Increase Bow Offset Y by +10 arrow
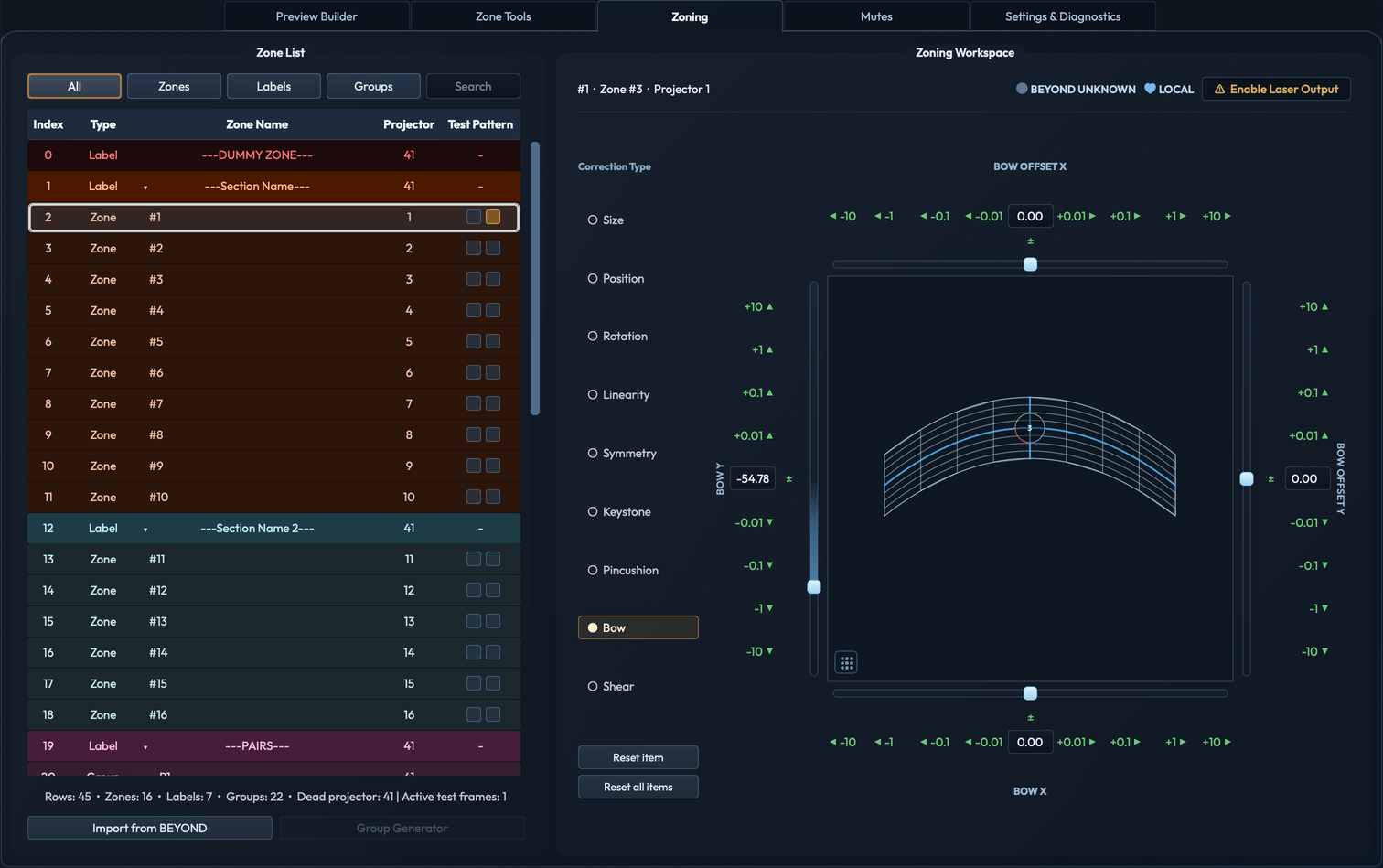The width and height of the screenshot is (1383, 868). (x=1313, y=307)
